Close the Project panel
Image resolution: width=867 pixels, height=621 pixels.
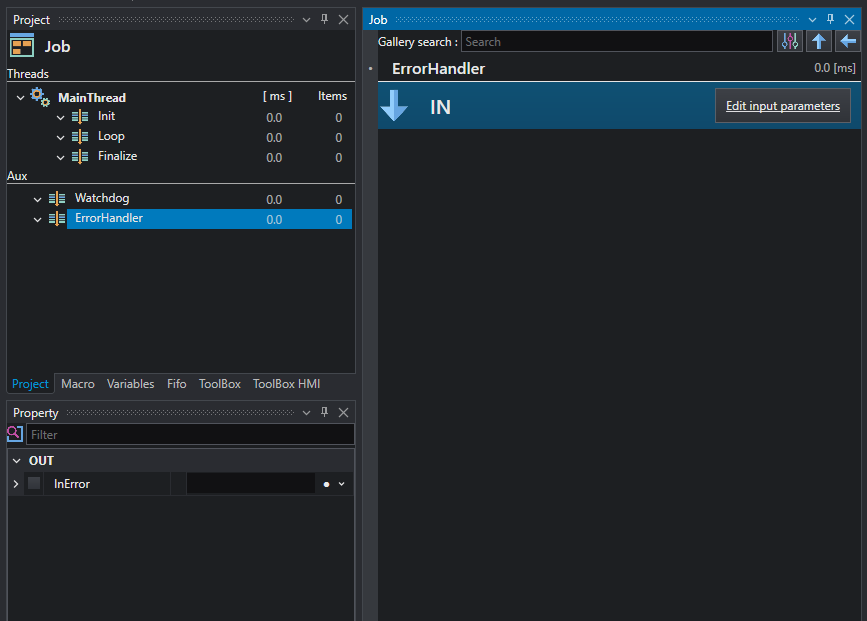(x=343, y=19)
